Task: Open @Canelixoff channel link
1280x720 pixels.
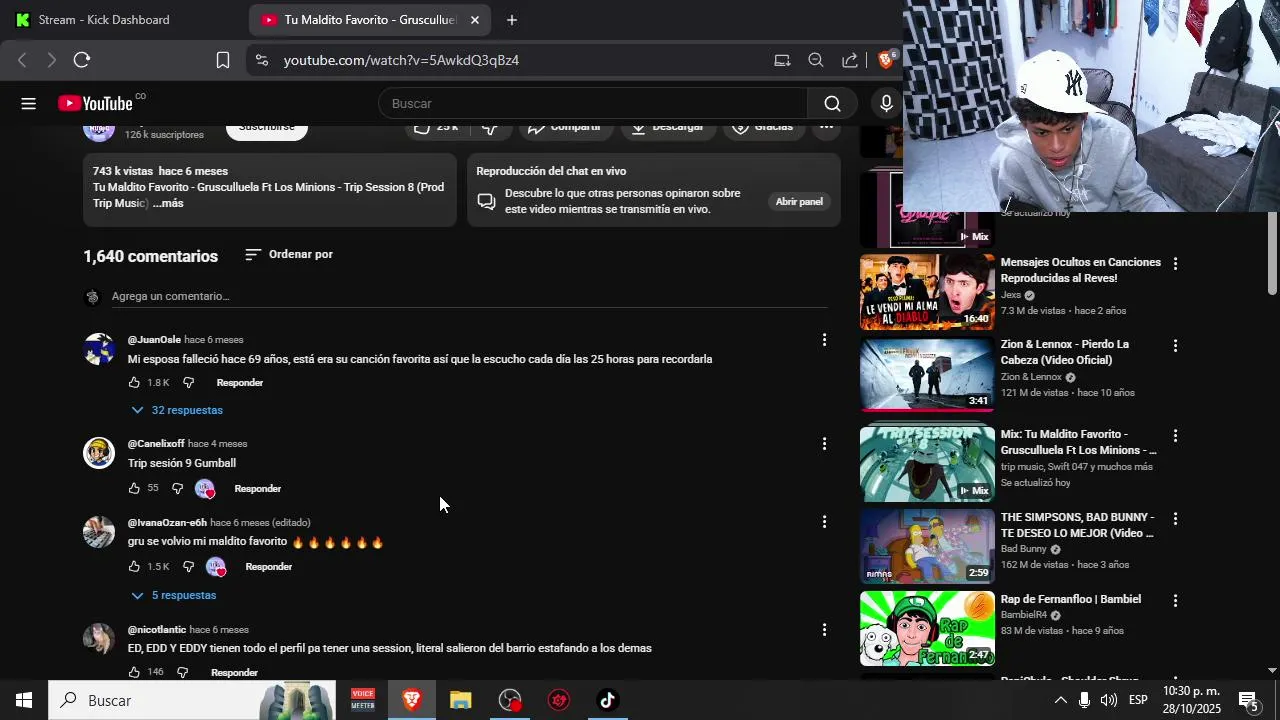Action: pyautogui.click(x=156, y=444)
